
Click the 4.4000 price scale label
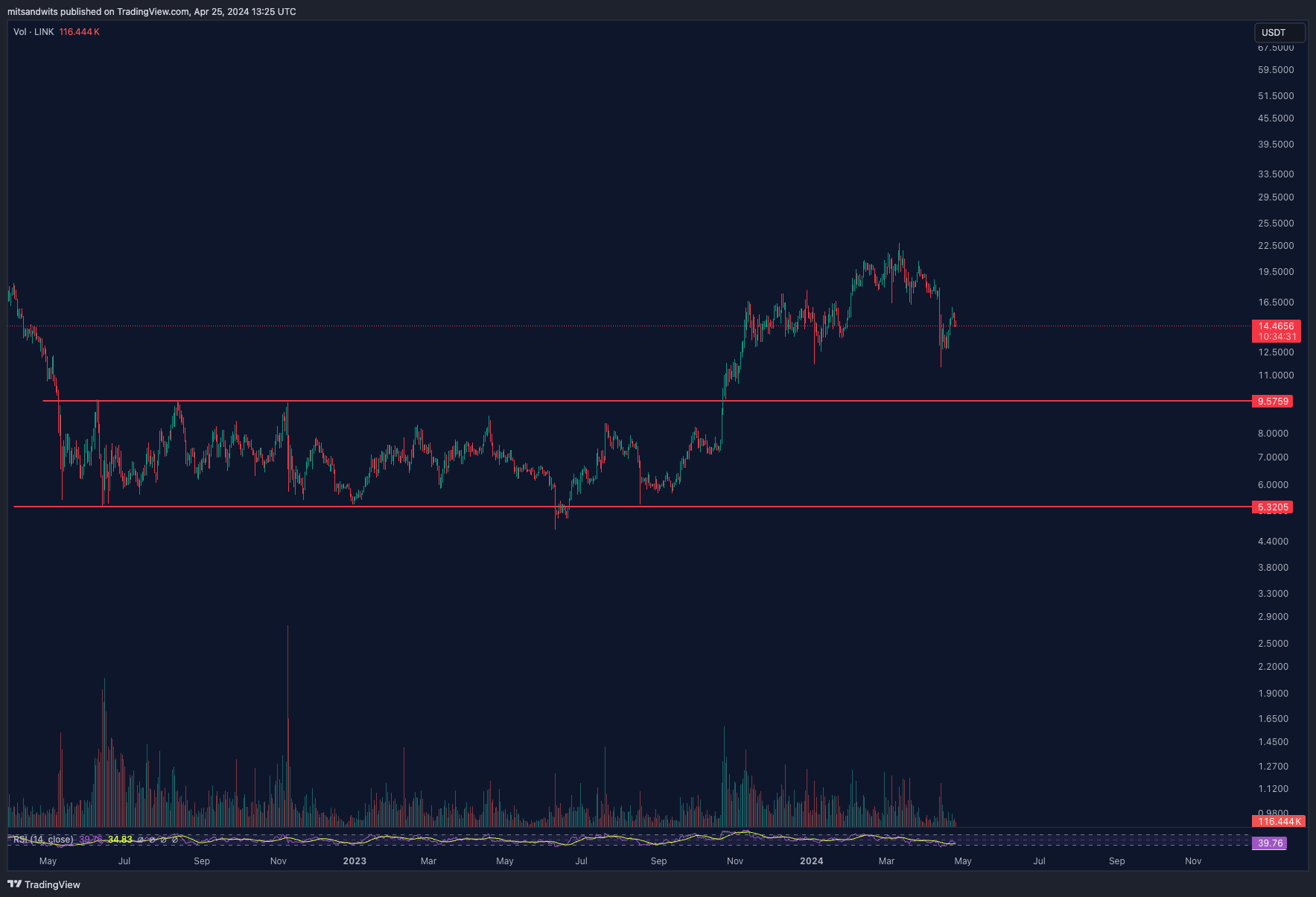pyautogui.click(x=1273, y=542)
